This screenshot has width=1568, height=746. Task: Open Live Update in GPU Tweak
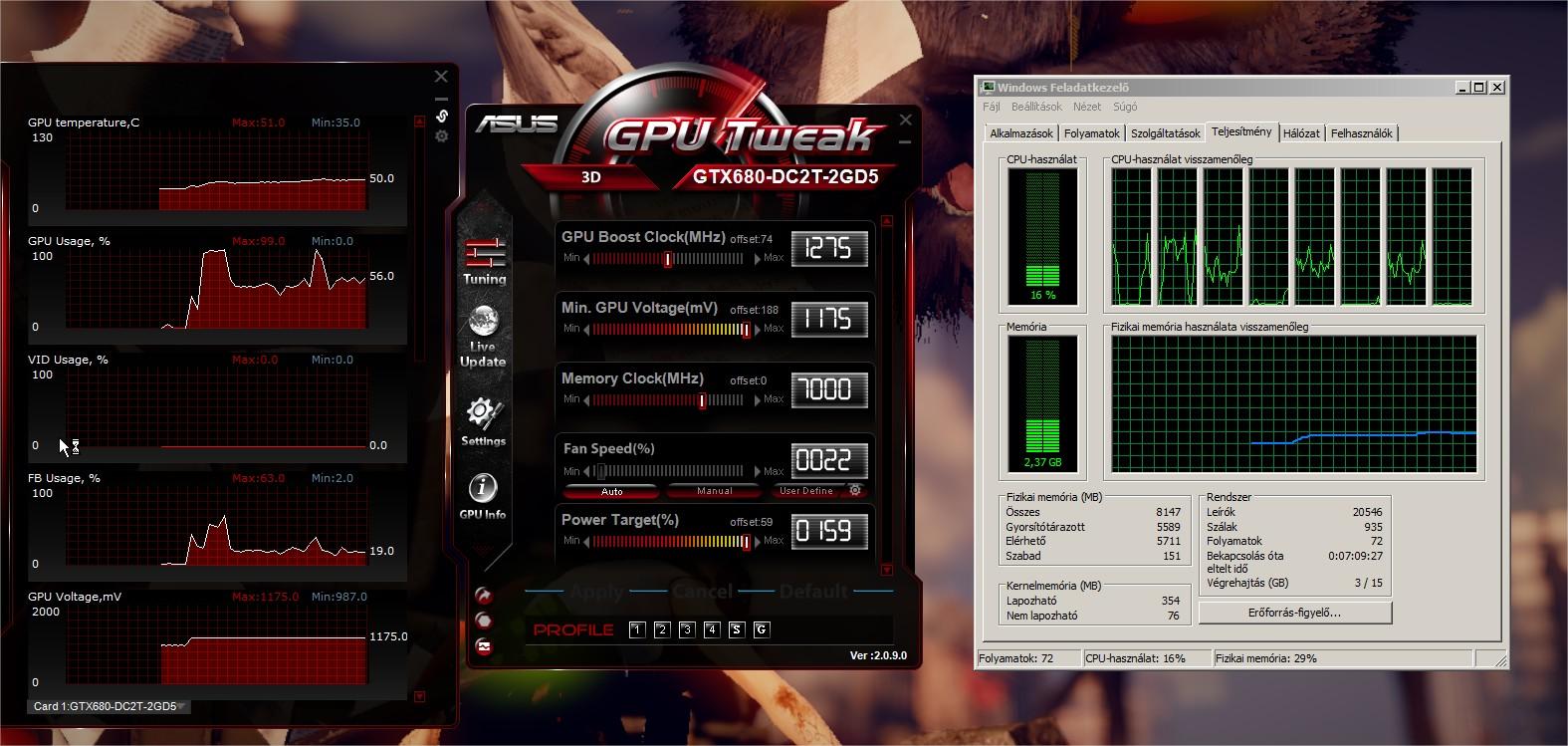(483, 337)
